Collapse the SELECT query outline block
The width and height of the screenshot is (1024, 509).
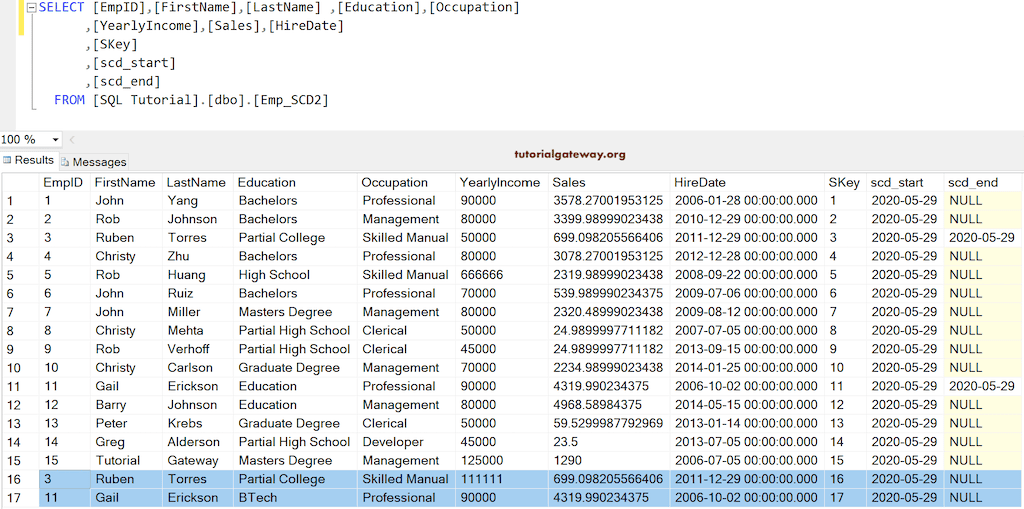(31, 8)
